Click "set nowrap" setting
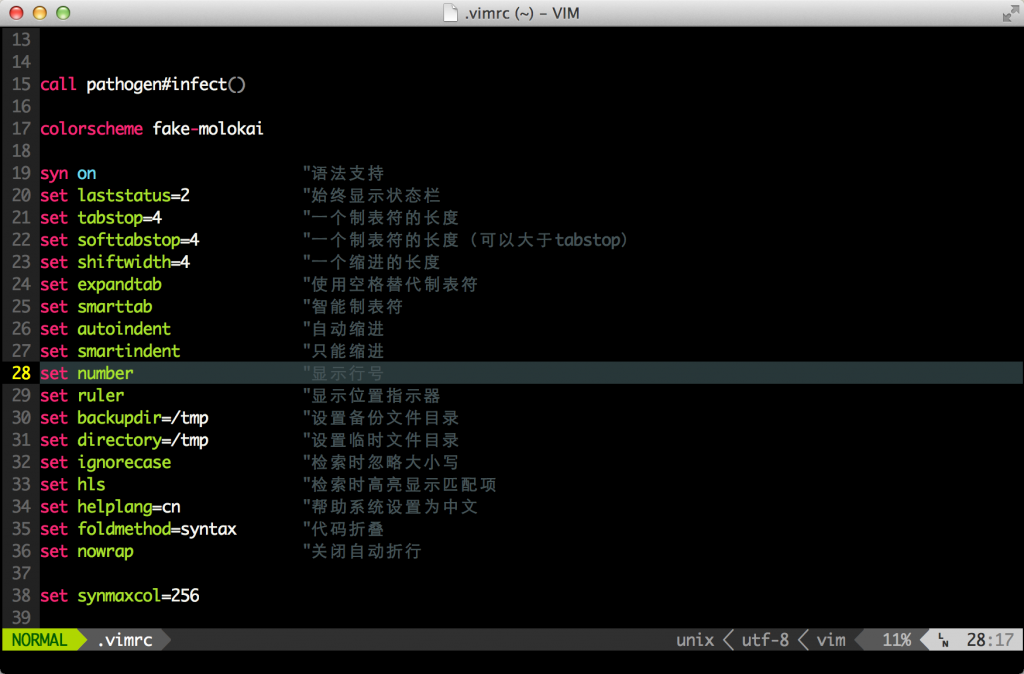The image size is (1024, 674). click(87, 551)
